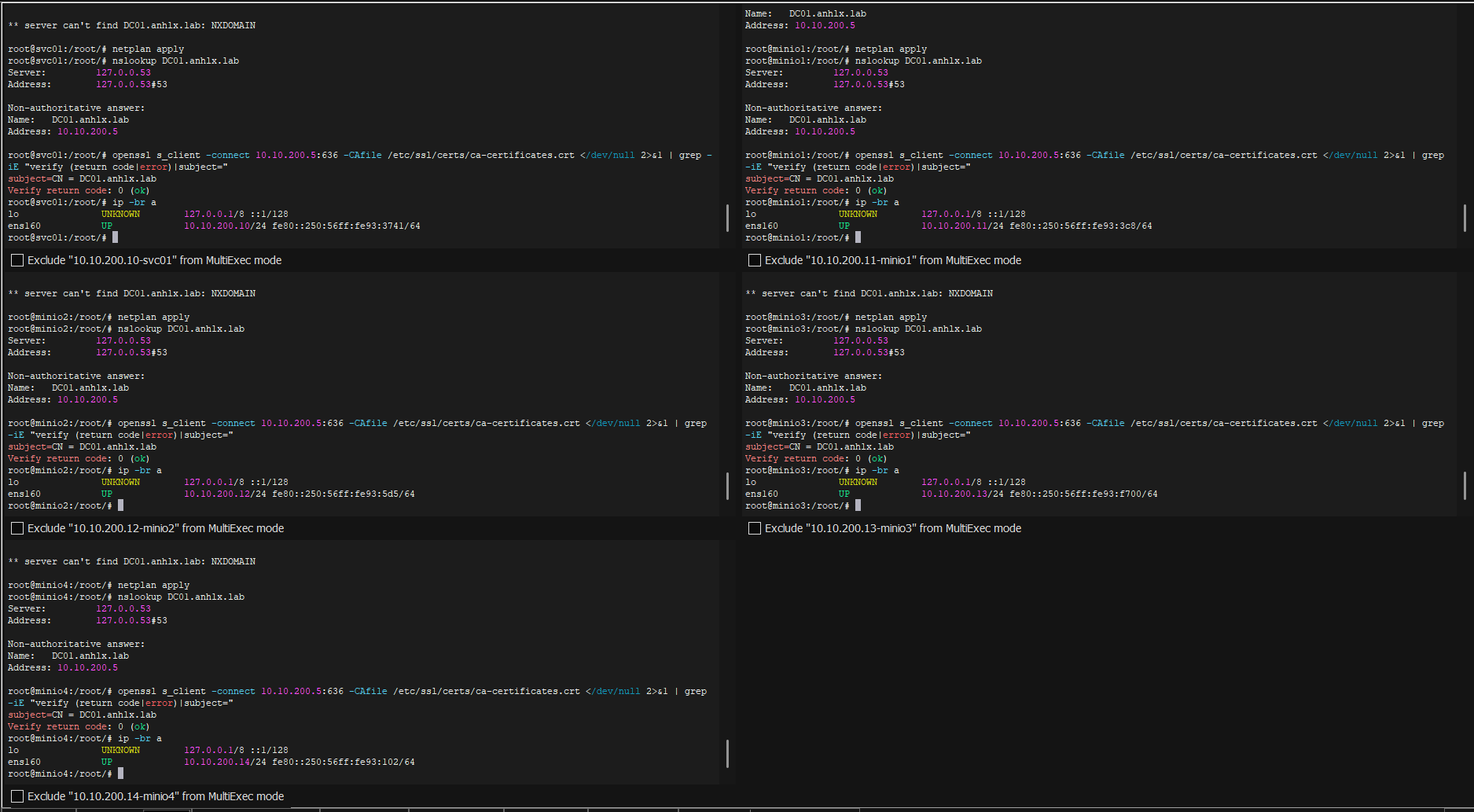Click "Non-authoritative answer:" in minio4 terminal
This screenshot has height=812, width=1474.
point(76,645)
